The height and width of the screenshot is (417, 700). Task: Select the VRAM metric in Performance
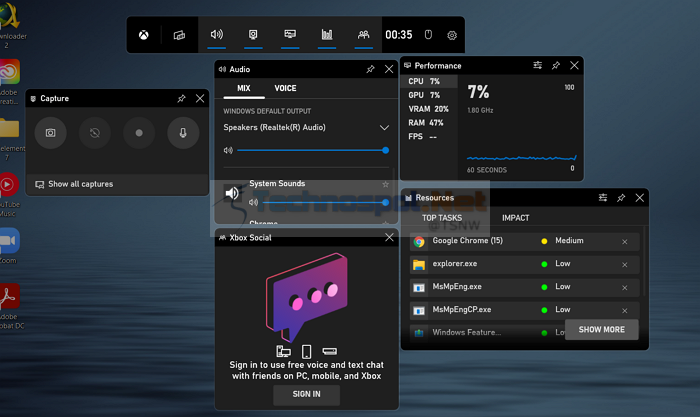(x=429, y=109)
